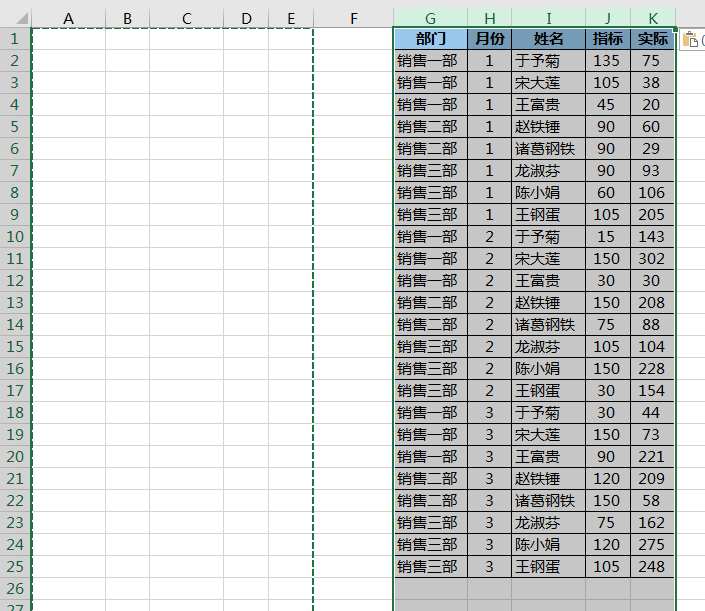Click 诸葛钢铁 in row 6
Viewport: 705px width, 611px height.
[x=549, y=149]
